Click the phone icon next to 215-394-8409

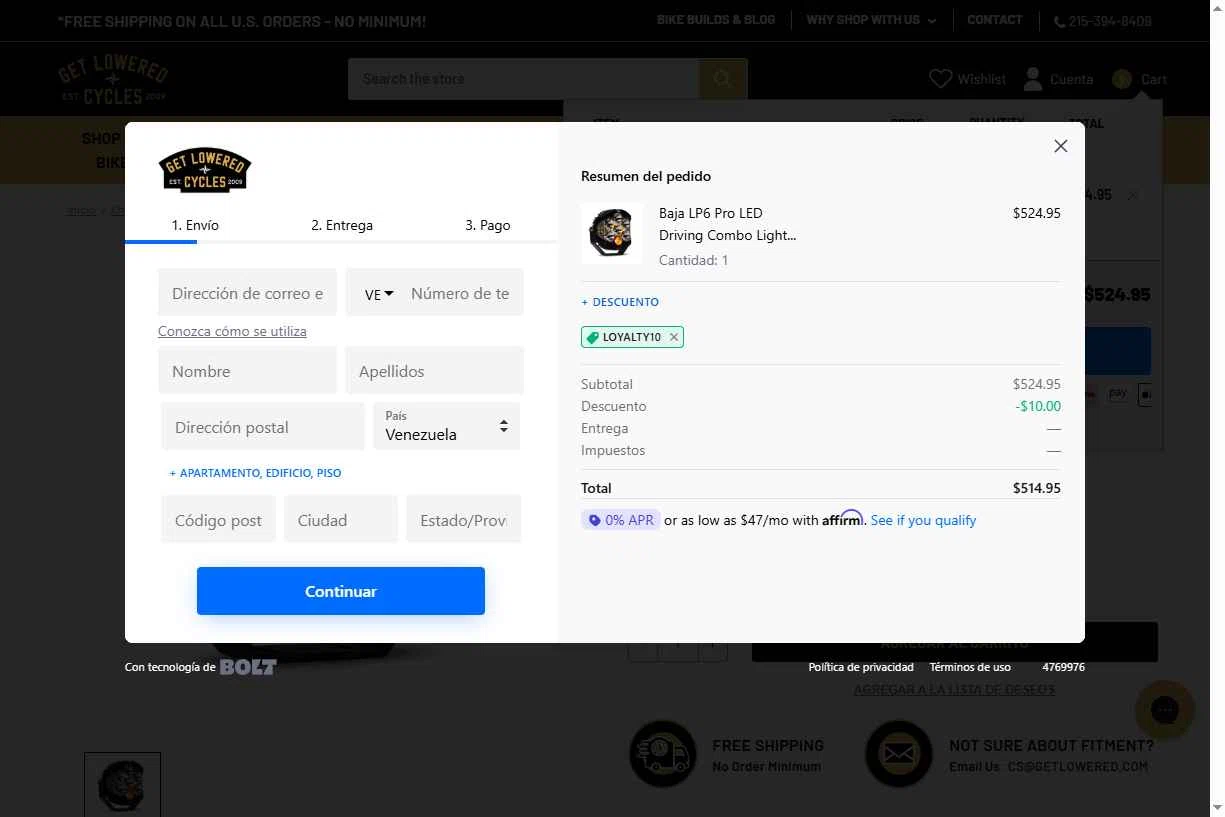click(1059, 21)
